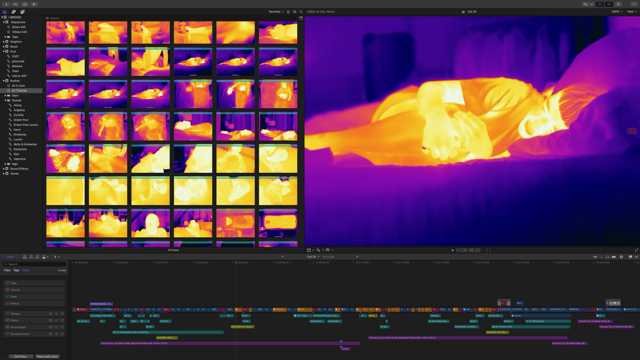
Task: Click the Edit Roles button
Action: [20, 356]
